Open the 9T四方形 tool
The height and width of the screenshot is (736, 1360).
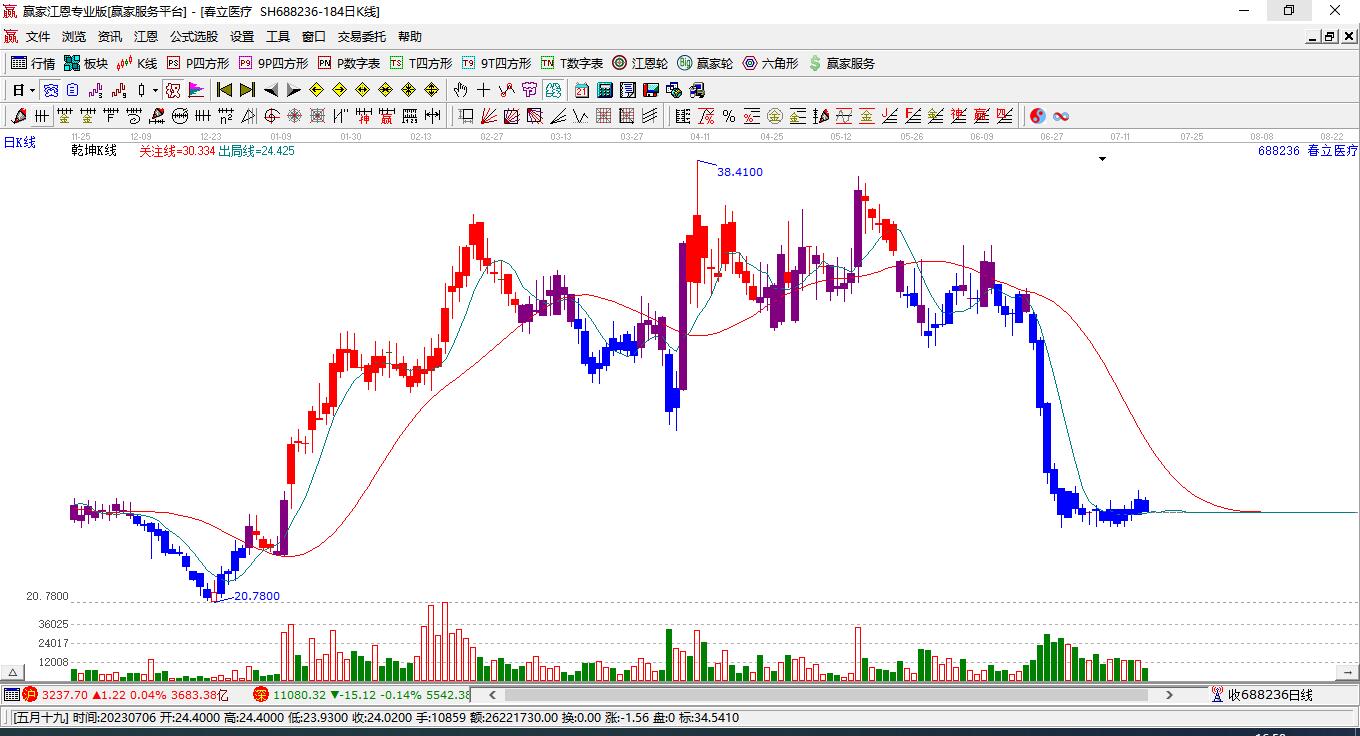point(496,63)
